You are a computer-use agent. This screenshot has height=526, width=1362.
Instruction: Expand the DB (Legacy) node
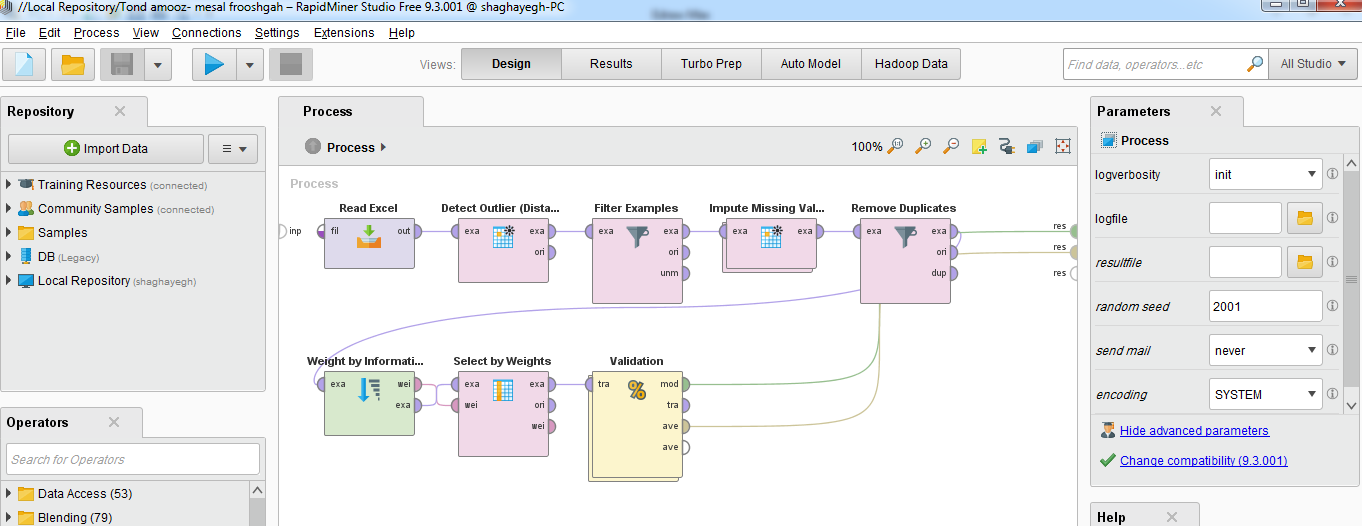(x=9, y=257)
